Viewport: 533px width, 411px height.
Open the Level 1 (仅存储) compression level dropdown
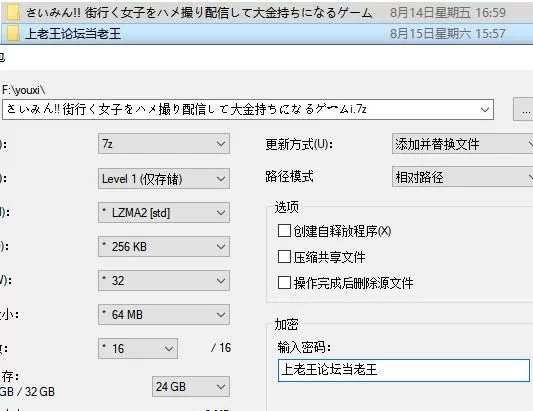pos(164,178)
